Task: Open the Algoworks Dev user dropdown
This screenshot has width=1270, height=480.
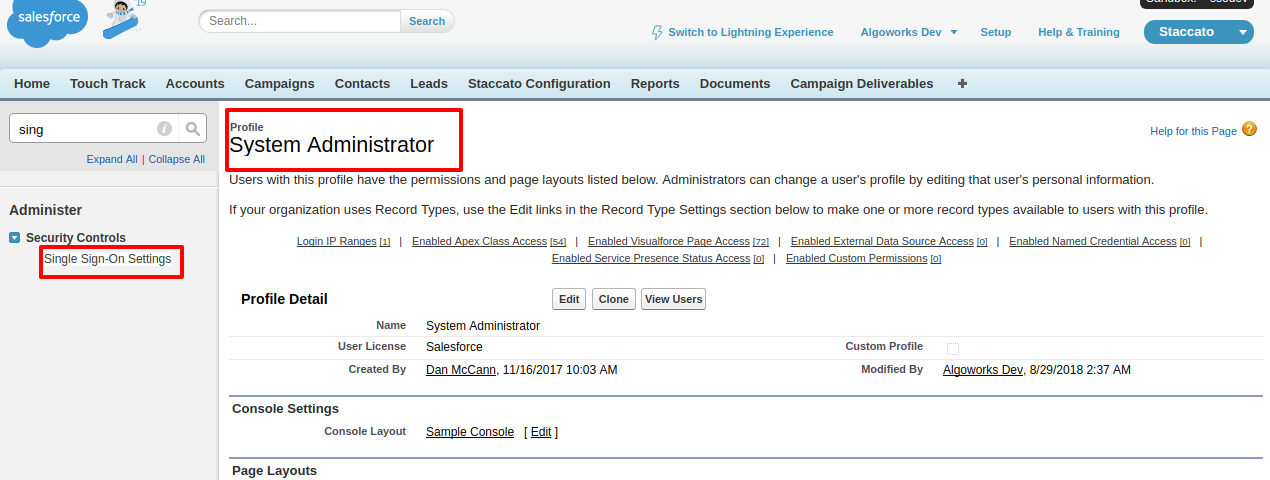Action: (908, 32)
